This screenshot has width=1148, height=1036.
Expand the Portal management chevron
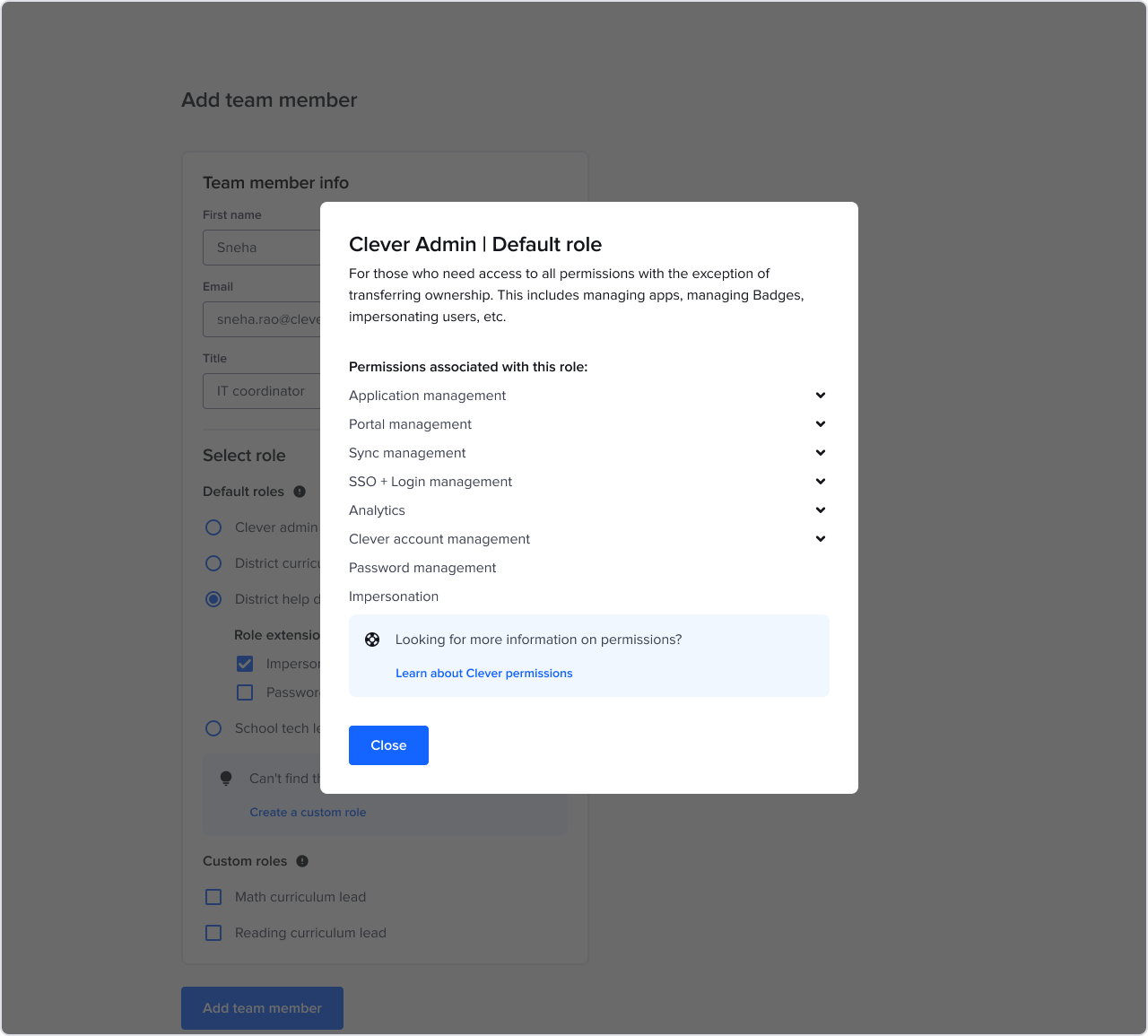tap(820, 424)
